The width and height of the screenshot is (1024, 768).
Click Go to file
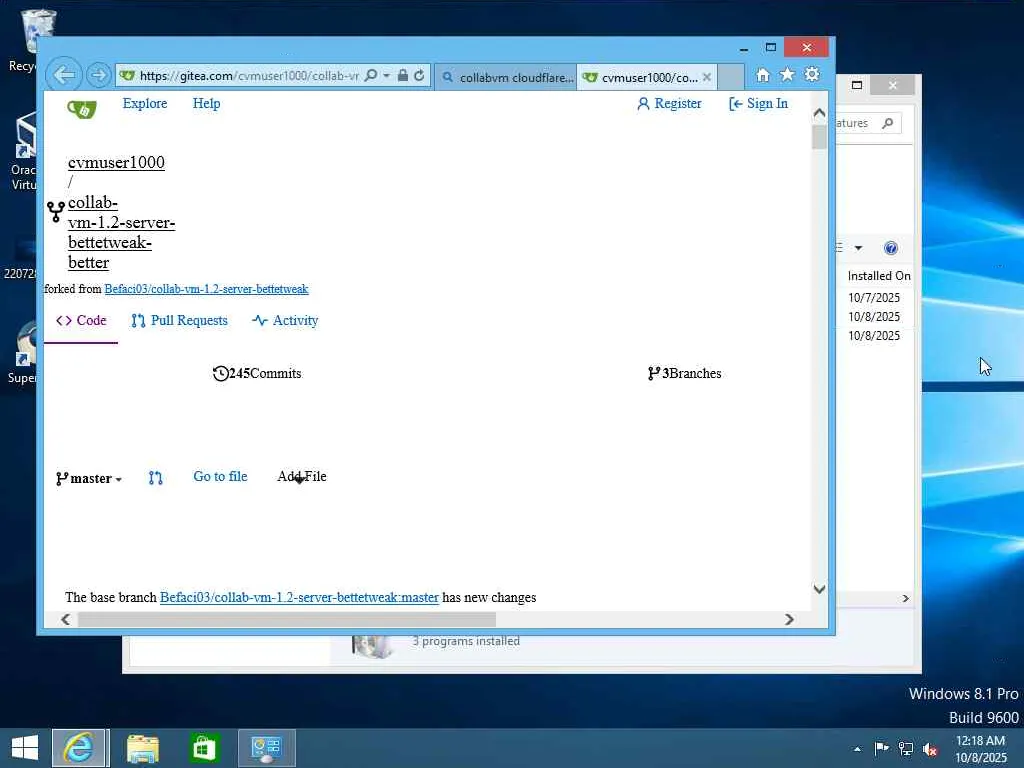[220, 476]
